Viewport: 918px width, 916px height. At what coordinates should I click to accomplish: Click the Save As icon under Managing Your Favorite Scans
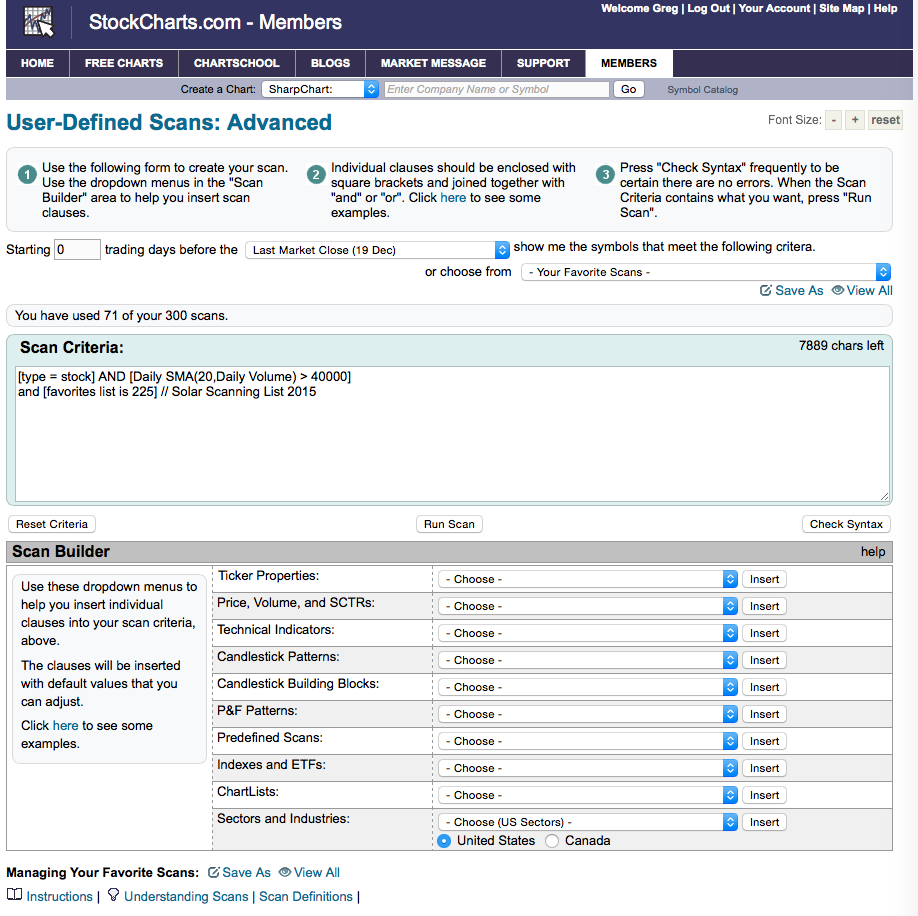click(x=214, y=873)
